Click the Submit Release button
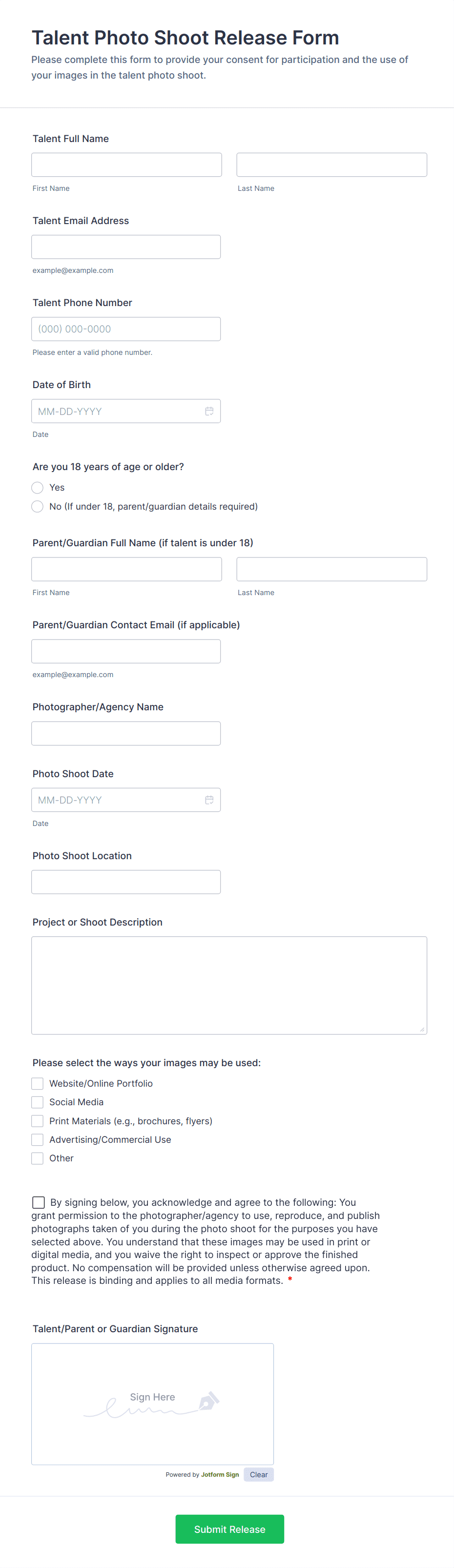 point(229,1529)
